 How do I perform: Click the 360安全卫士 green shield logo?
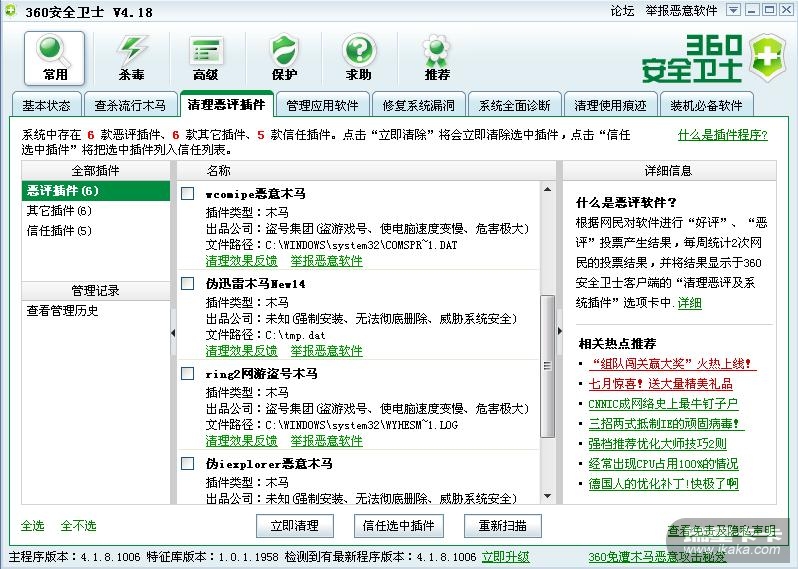(x=767, y=58)
